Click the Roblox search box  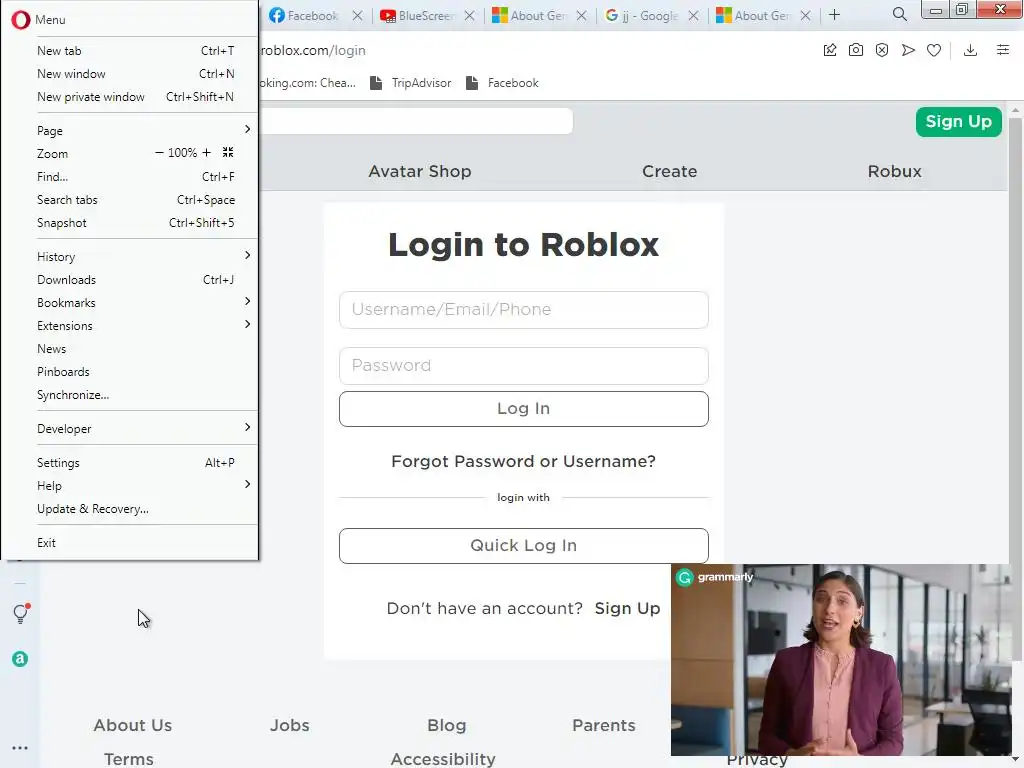pos(416,121)
